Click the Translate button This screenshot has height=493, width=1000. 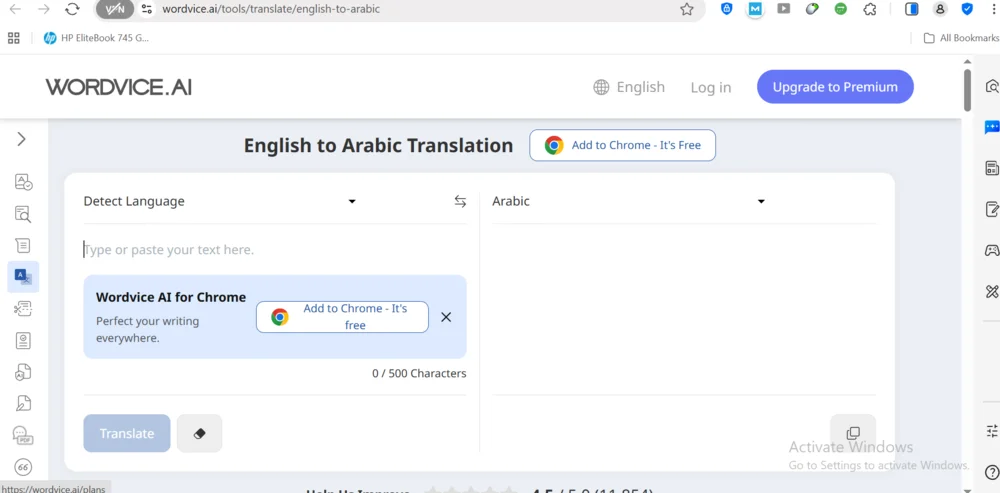[x=127, y=434]
